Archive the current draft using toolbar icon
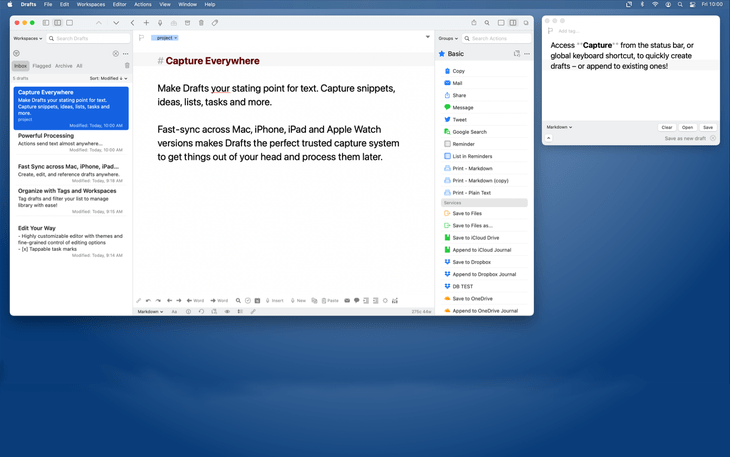 [x=187, y=23]
